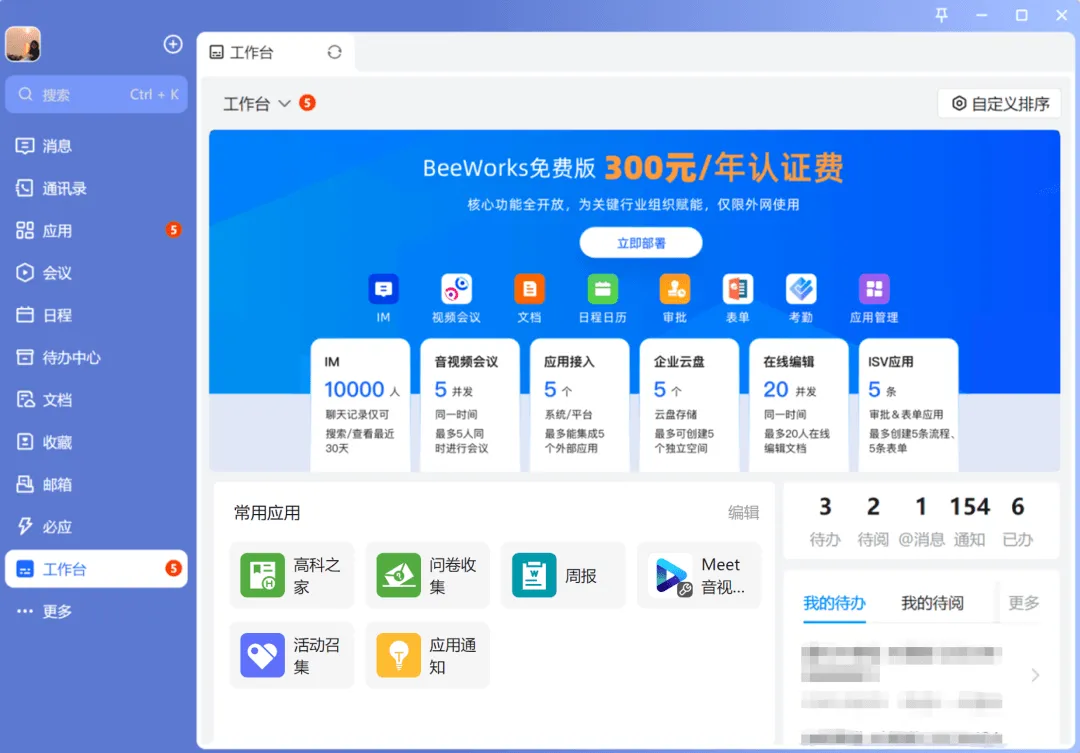Click 编辑 to edit common apps
The height and width of the screenshot is (753, 1080).
click(743, 513)
